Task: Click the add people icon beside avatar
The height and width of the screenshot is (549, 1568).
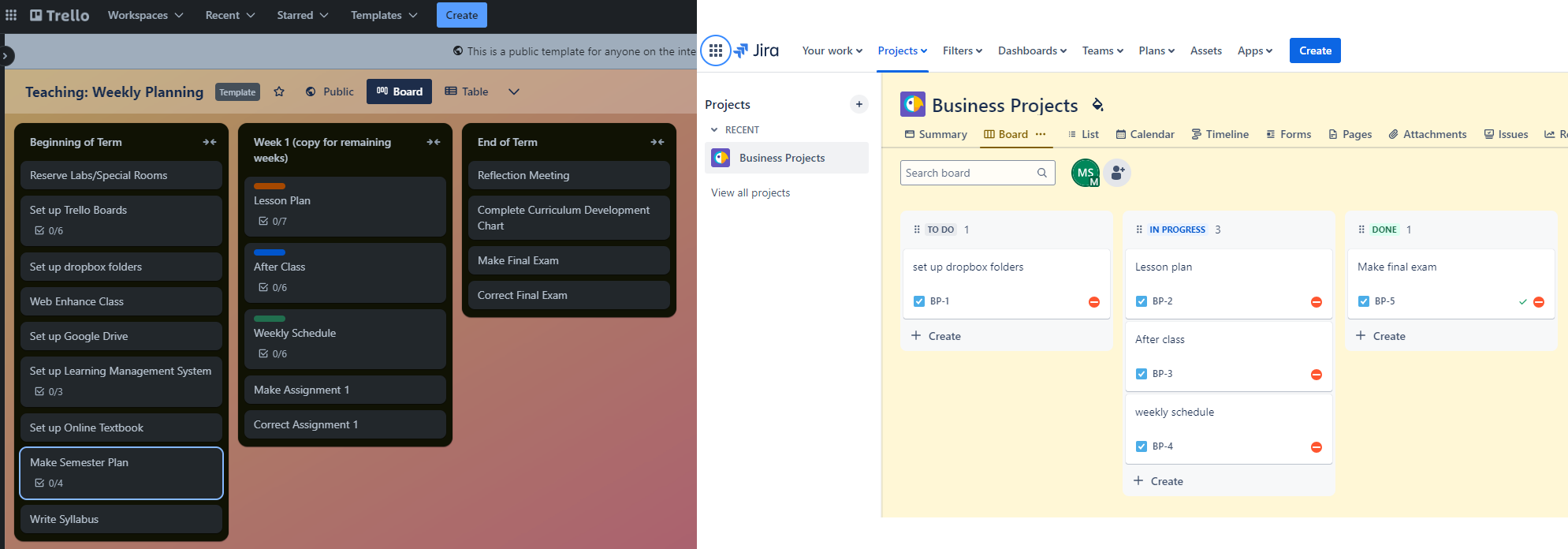Action: pos(1117,173)
